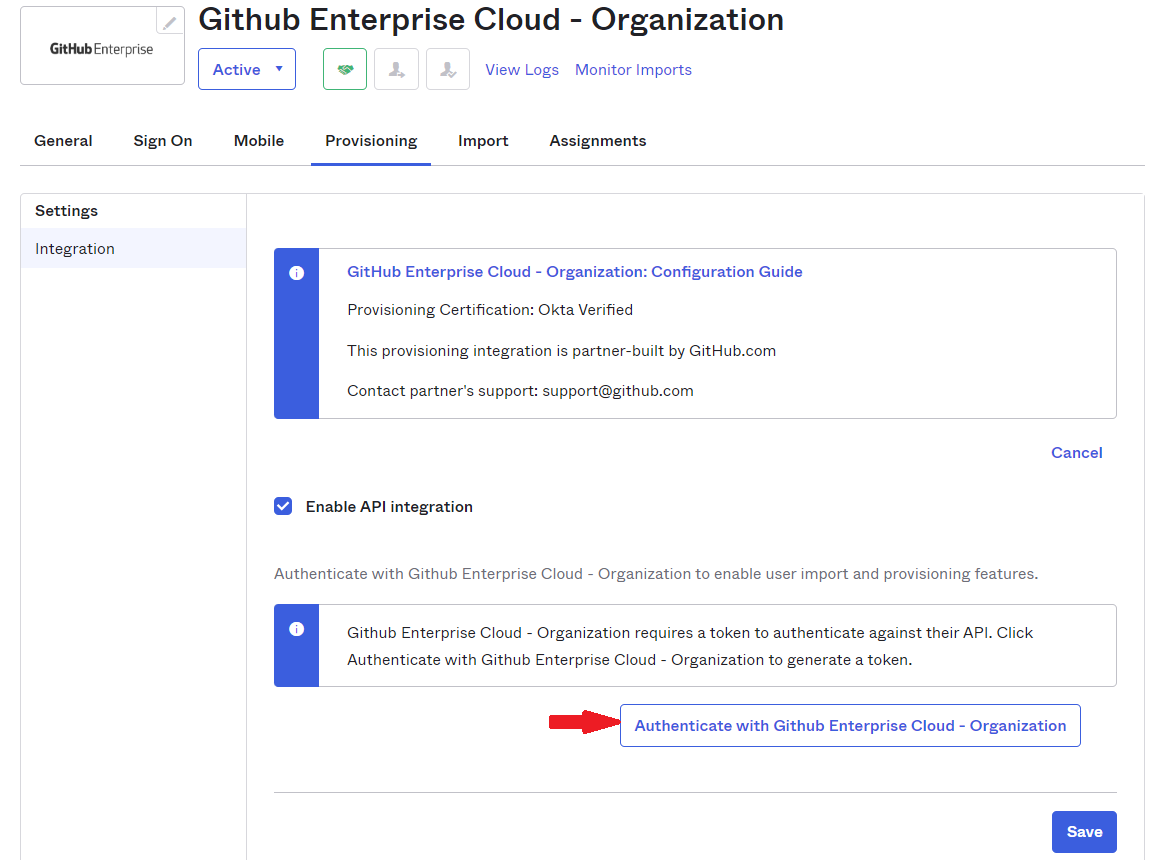Open the Monitor Imports link
The width and height of the screenshot is (1167, 860).
pyautogui.click(x=633, y=70)
